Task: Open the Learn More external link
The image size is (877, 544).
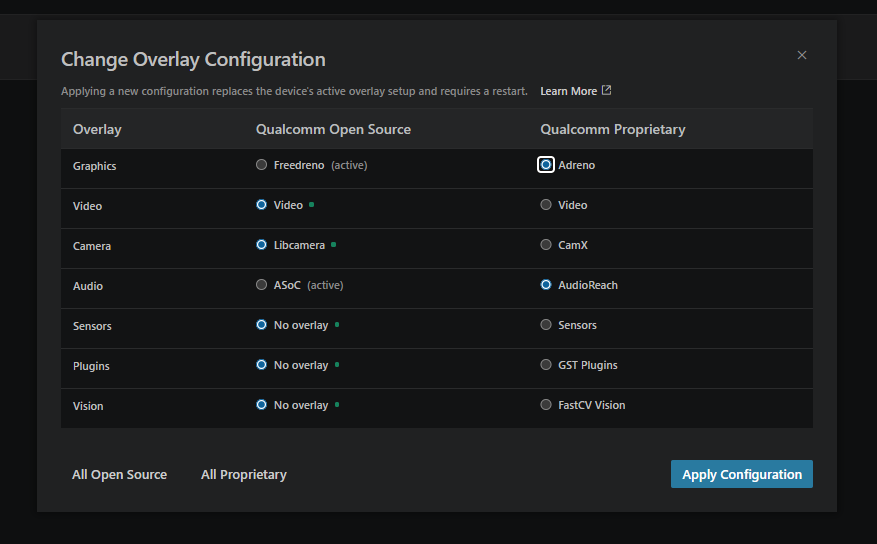Action: [576, 91]
